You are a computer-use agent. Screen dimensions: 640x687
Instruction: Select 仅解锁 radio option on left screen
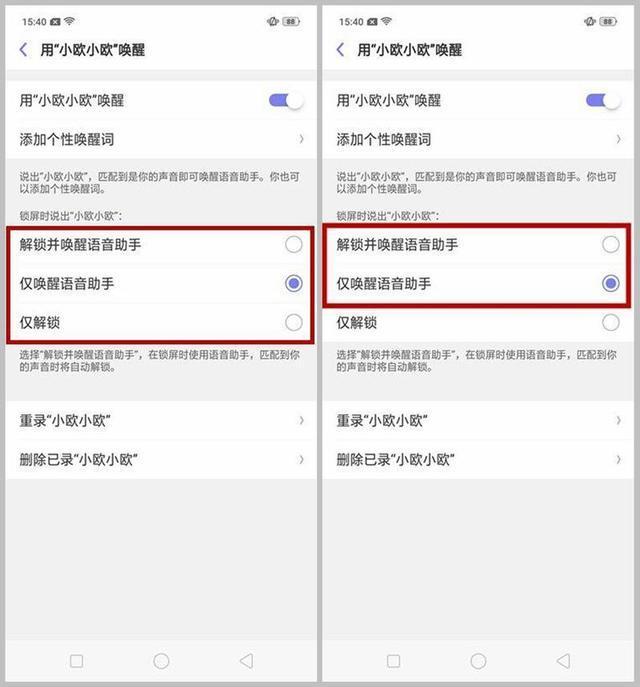point(293,323)
